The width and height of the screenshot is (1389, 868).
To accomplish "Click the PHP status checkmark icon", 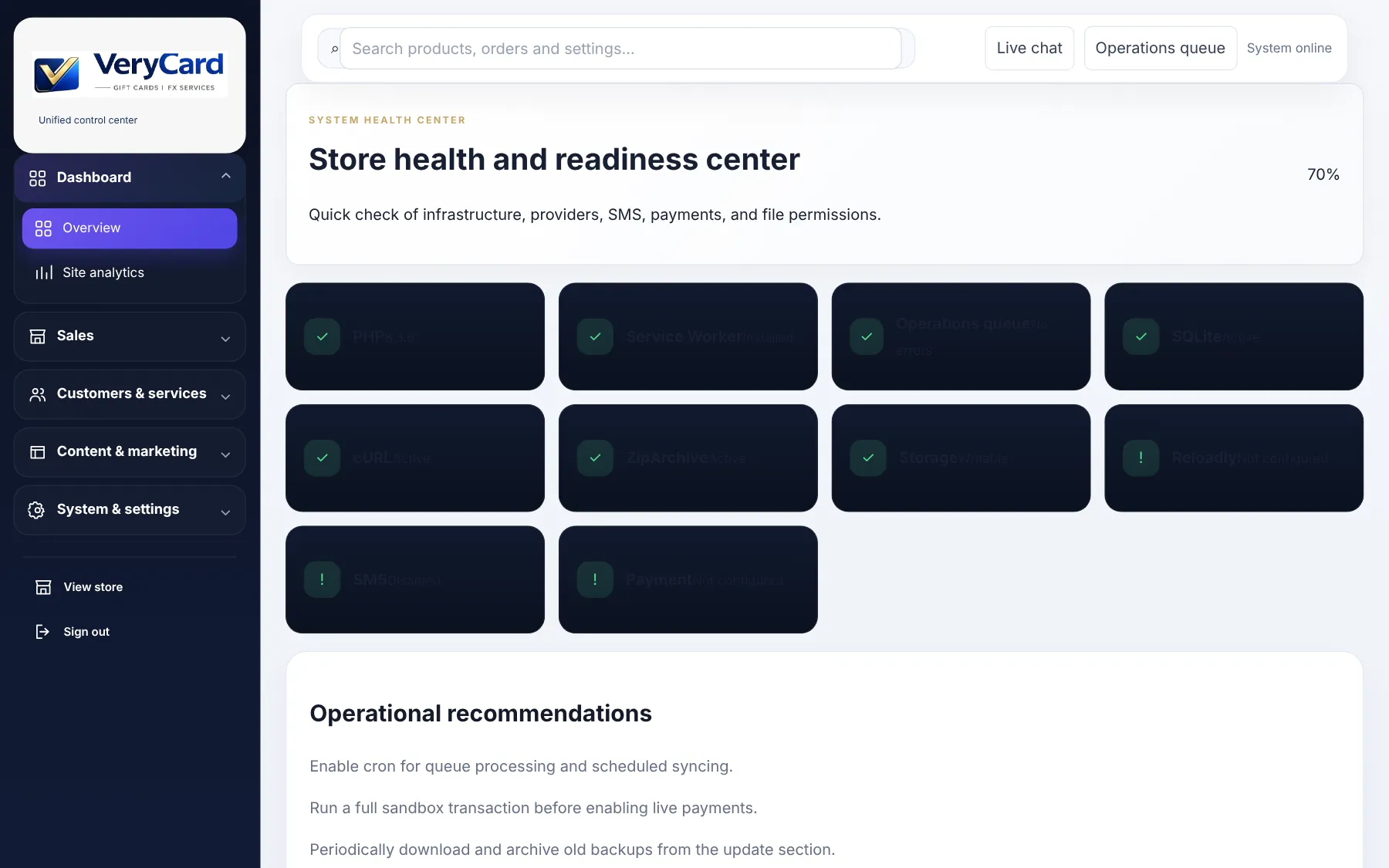I will point(323,336).
